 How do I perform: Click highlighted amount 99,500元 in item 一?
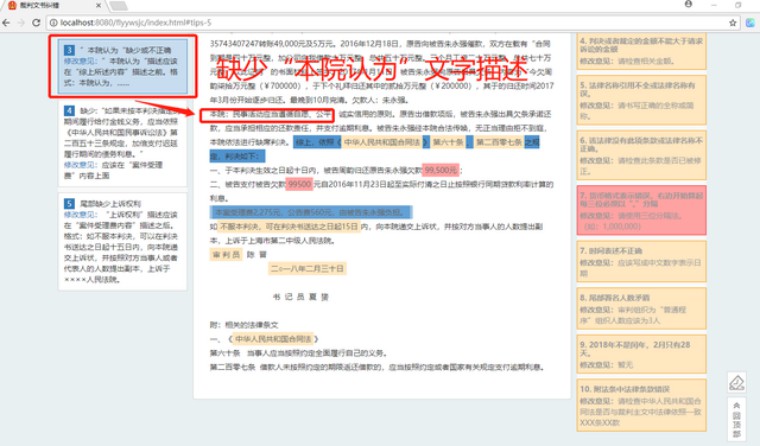tap(441, 170)
